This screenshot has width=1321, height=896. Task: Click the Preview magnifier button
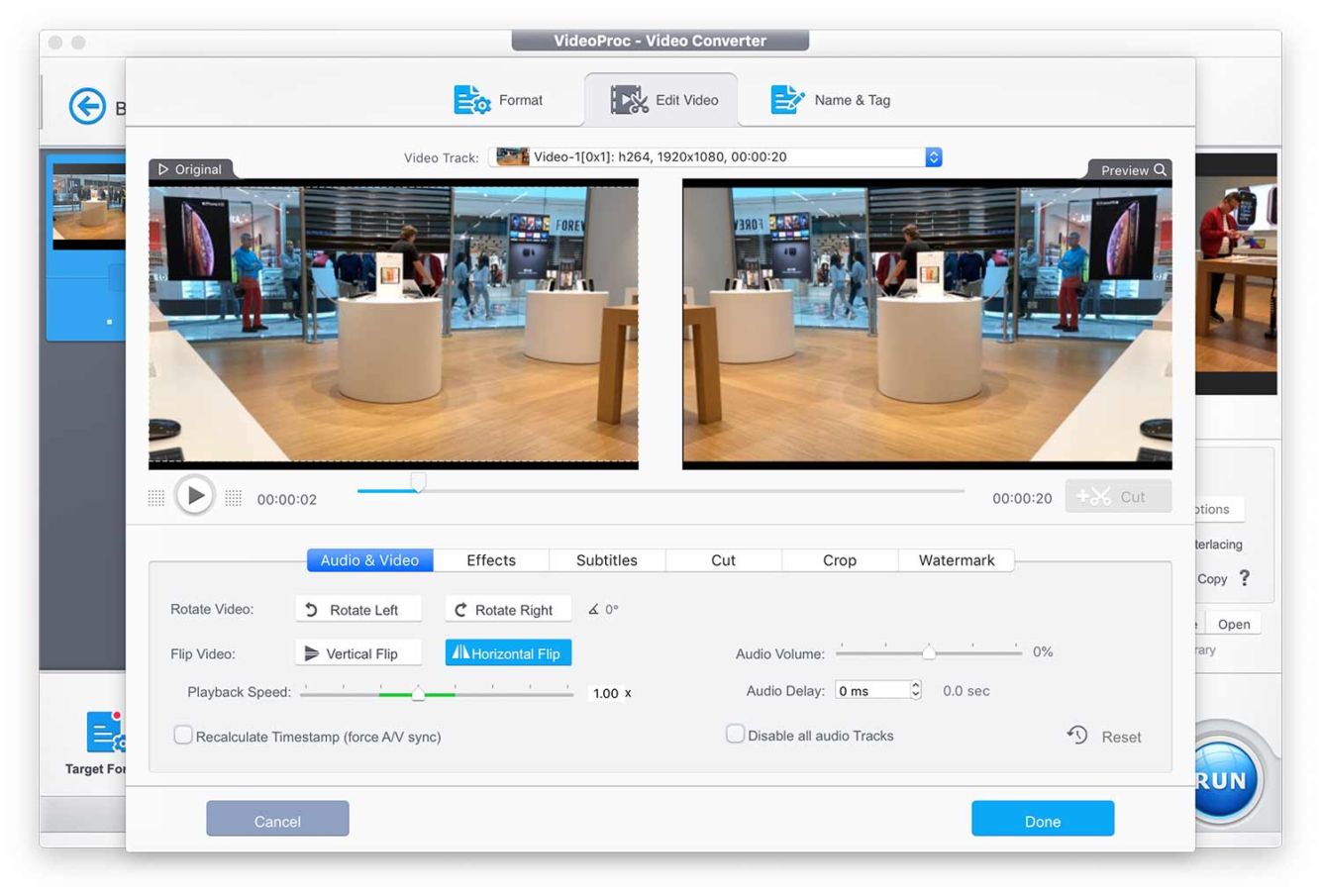[1133, 170]
